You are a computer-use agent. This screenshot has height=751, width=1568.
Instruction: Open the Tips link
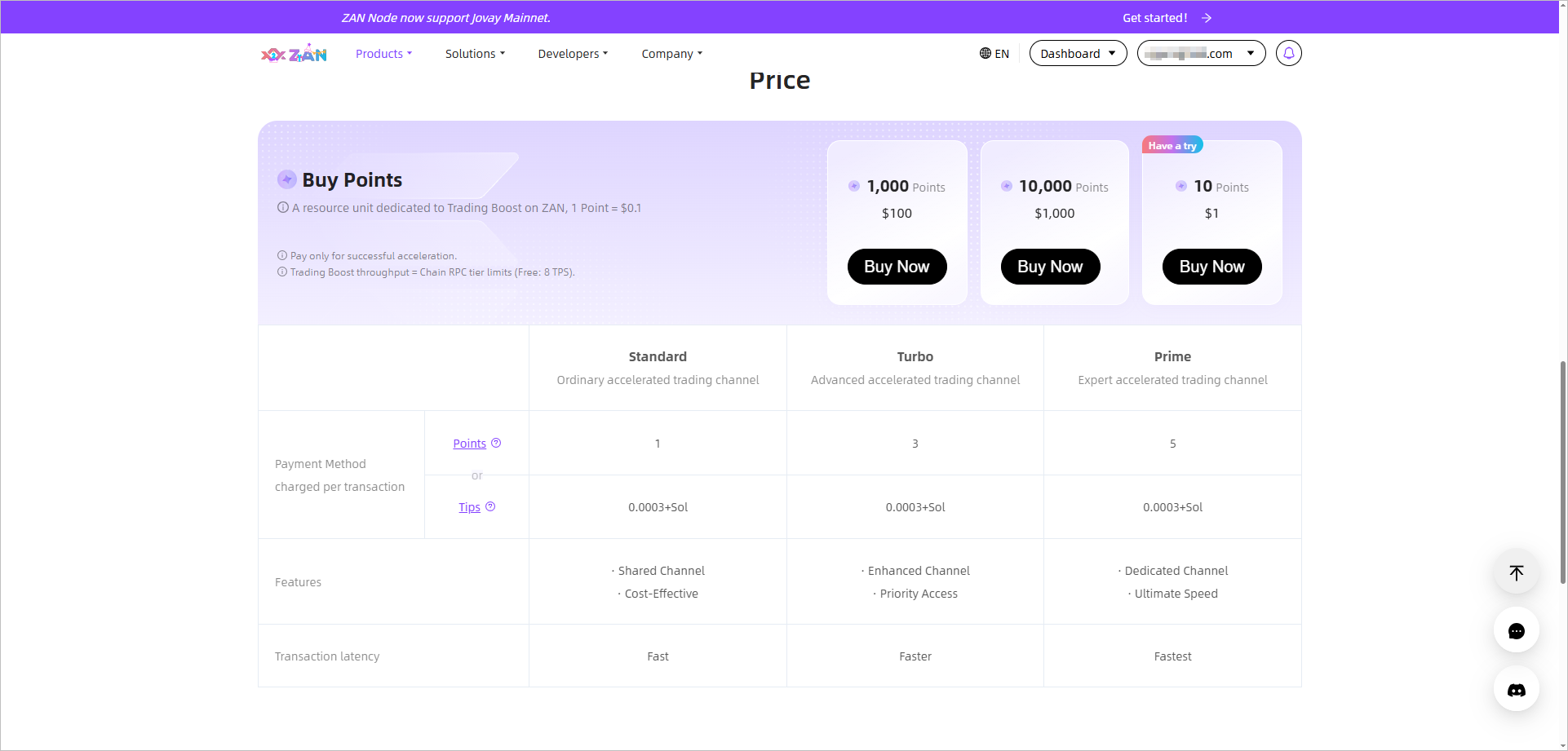(x=469, y=507)
